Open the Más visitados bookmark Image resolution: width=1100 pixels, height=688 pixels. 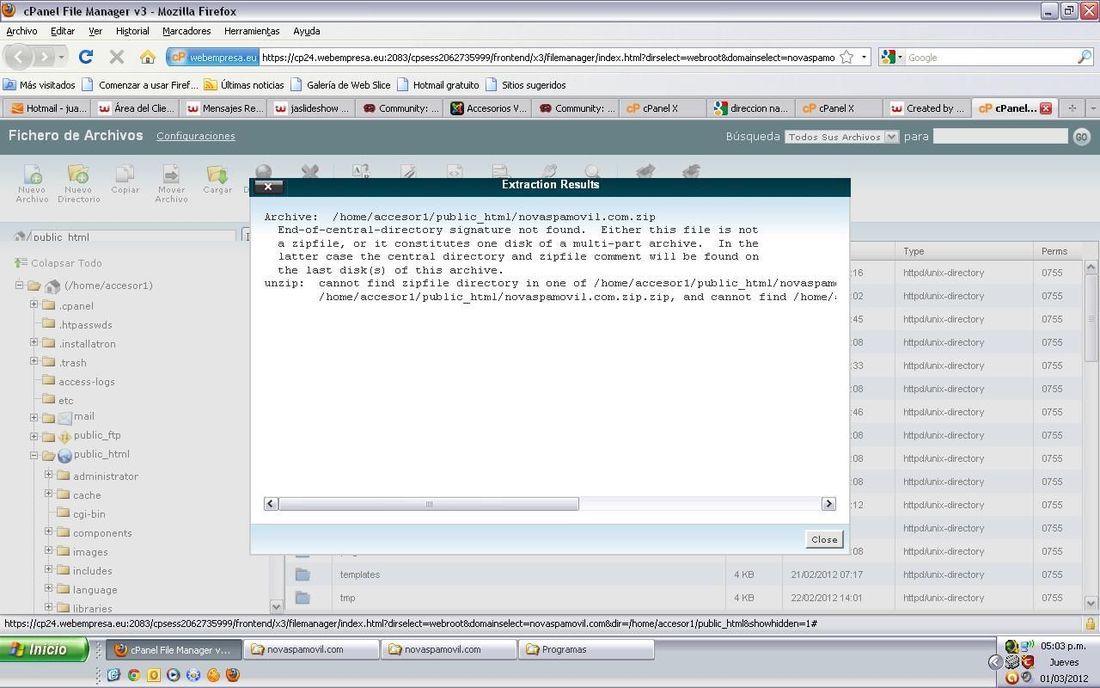click(39, 85)
